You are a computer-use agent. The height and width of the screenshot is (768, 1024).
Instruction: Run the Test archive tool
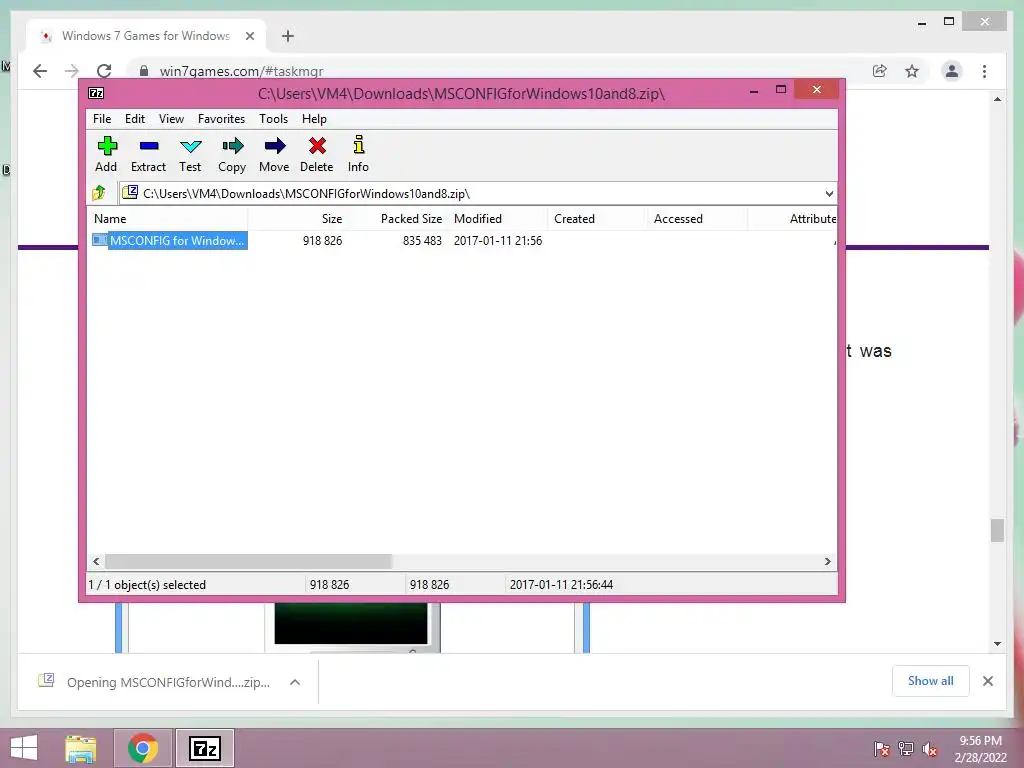point(190,154)
